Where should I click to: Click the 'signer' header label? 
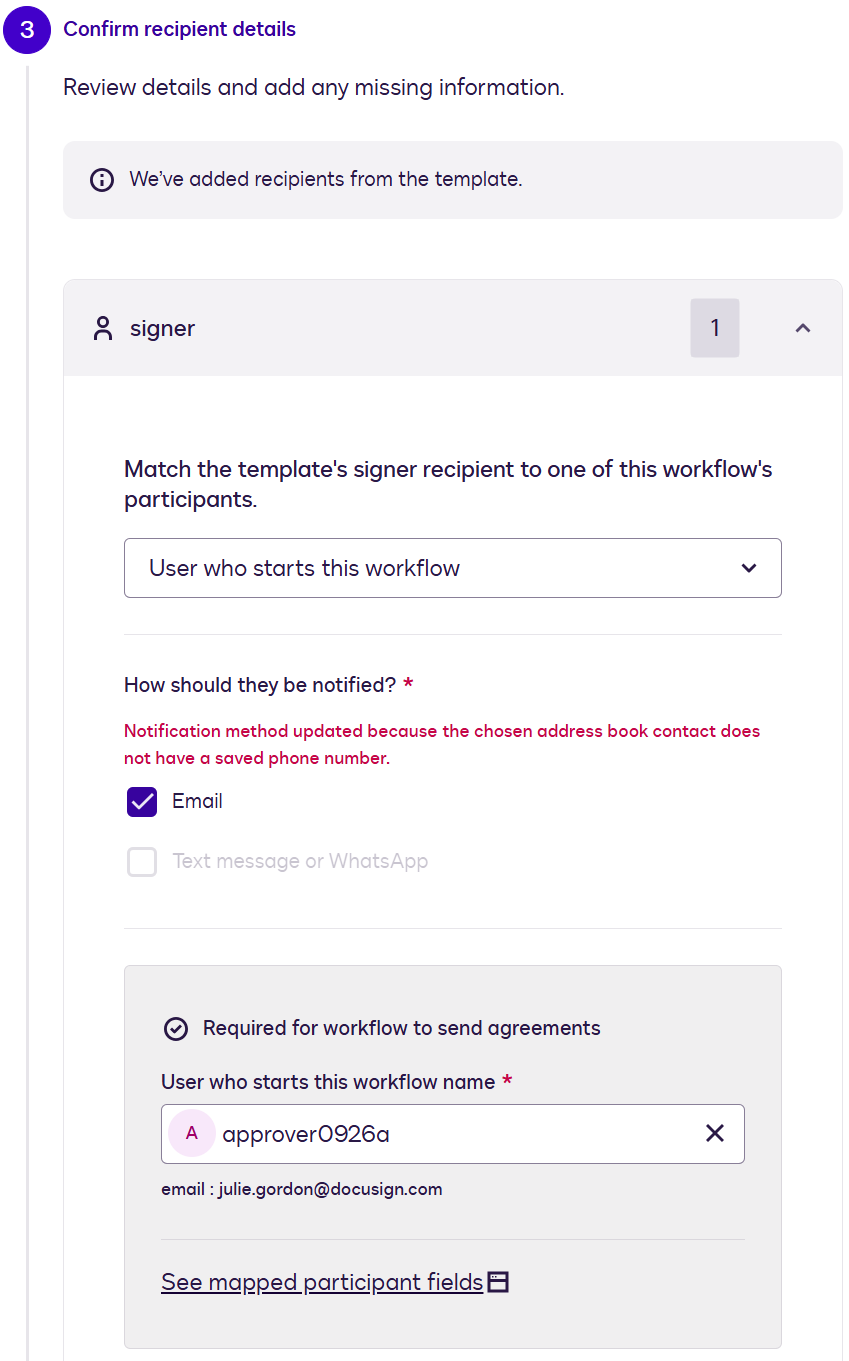pyautogui.click(x=162, y=328)
